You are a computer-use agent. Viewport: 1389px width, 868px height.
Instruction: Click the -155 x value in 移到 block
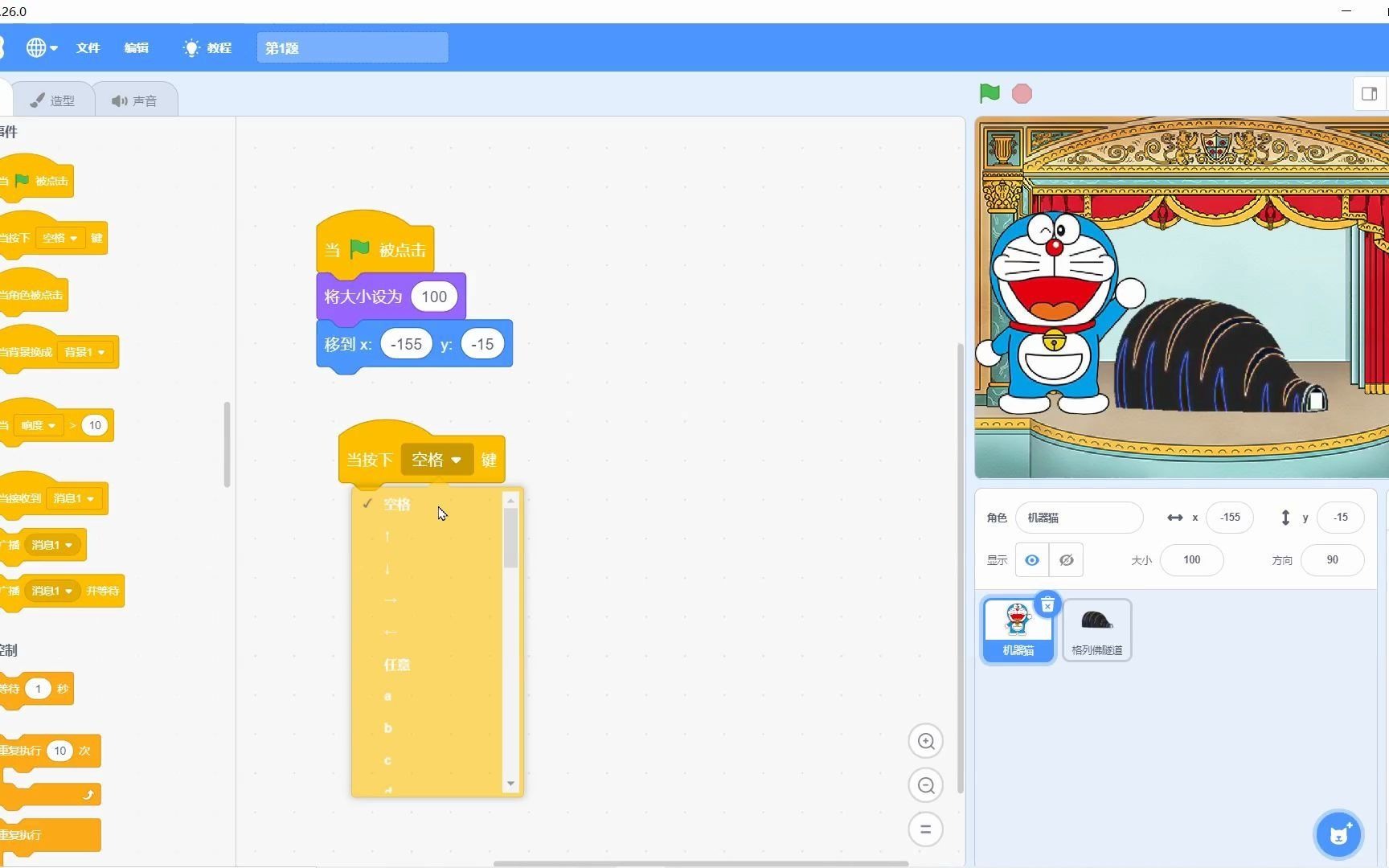pos(406,344)
